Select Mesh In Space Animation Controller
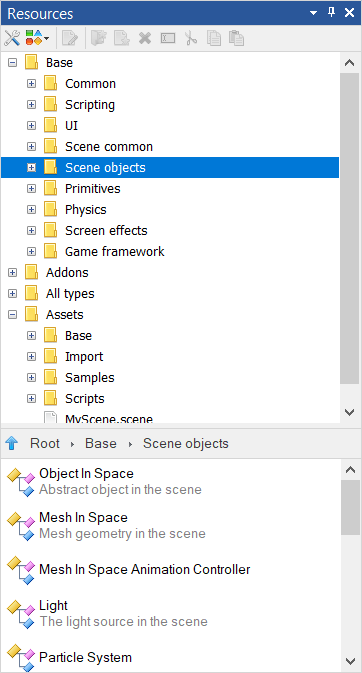362x673 pixels. tap(144, 570)
